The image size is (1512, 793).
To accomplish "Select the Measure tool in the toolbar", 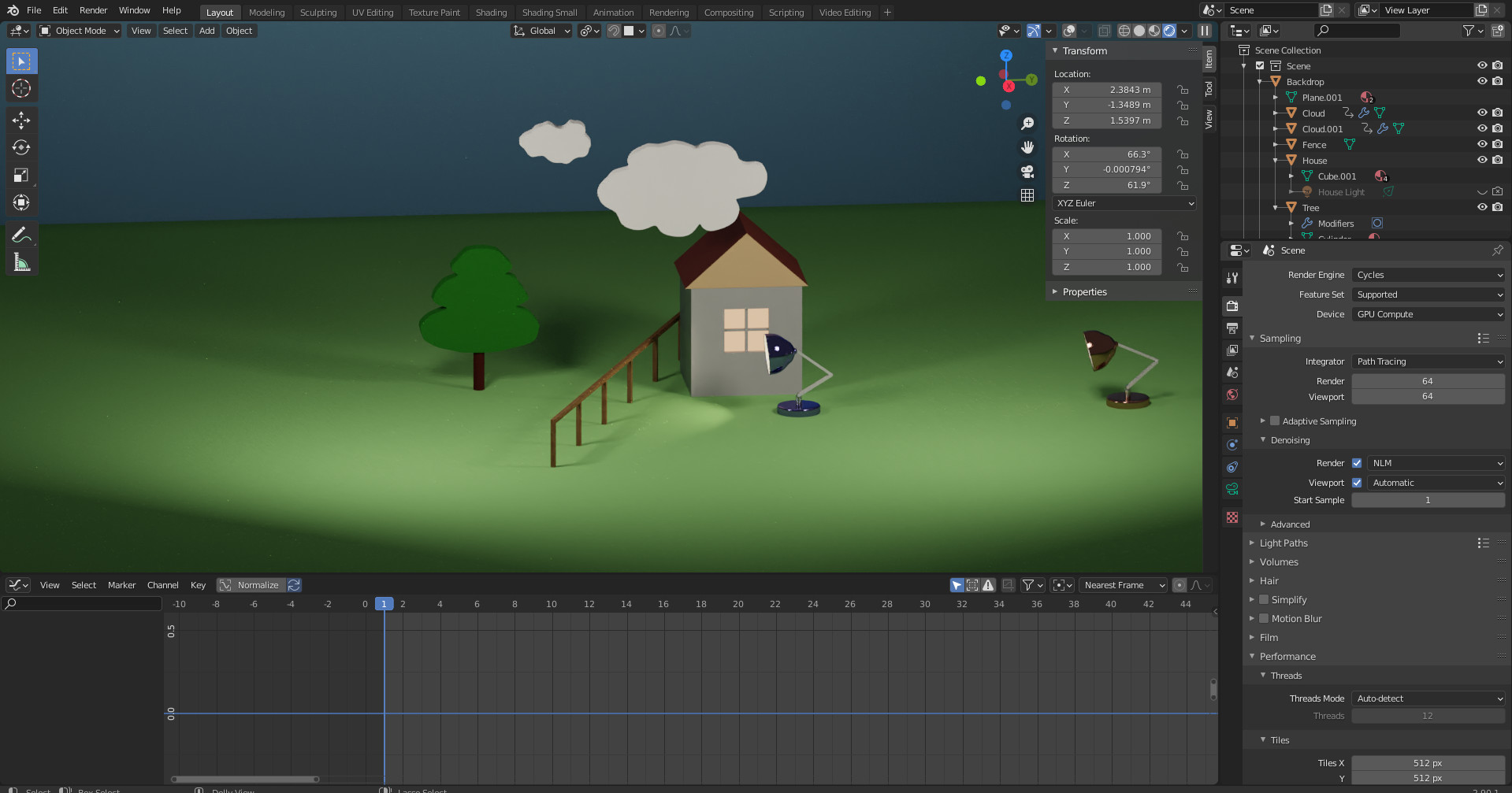I will pos(21,261).
